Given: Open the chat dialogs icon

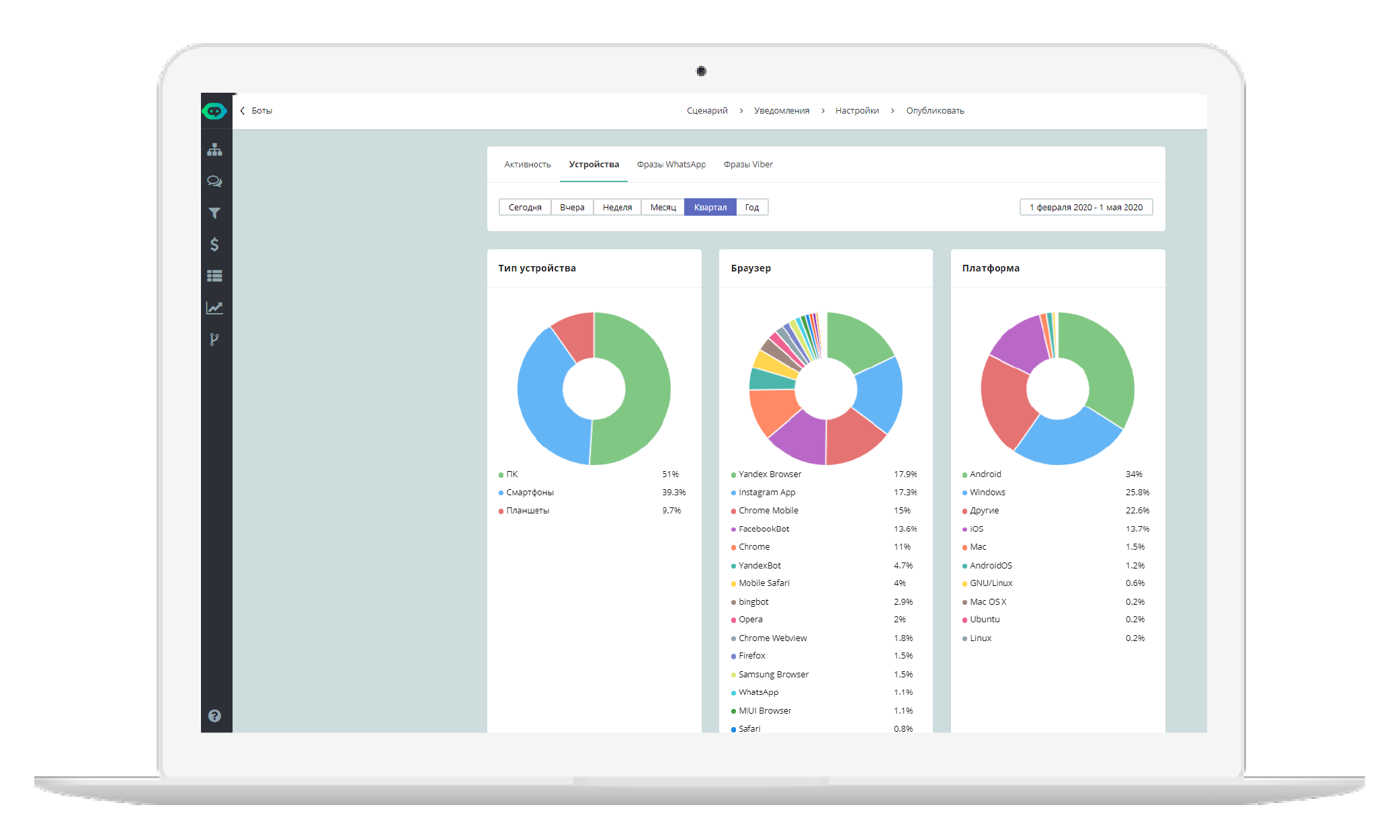Looking at the screenshot, I should coord(215,181).
